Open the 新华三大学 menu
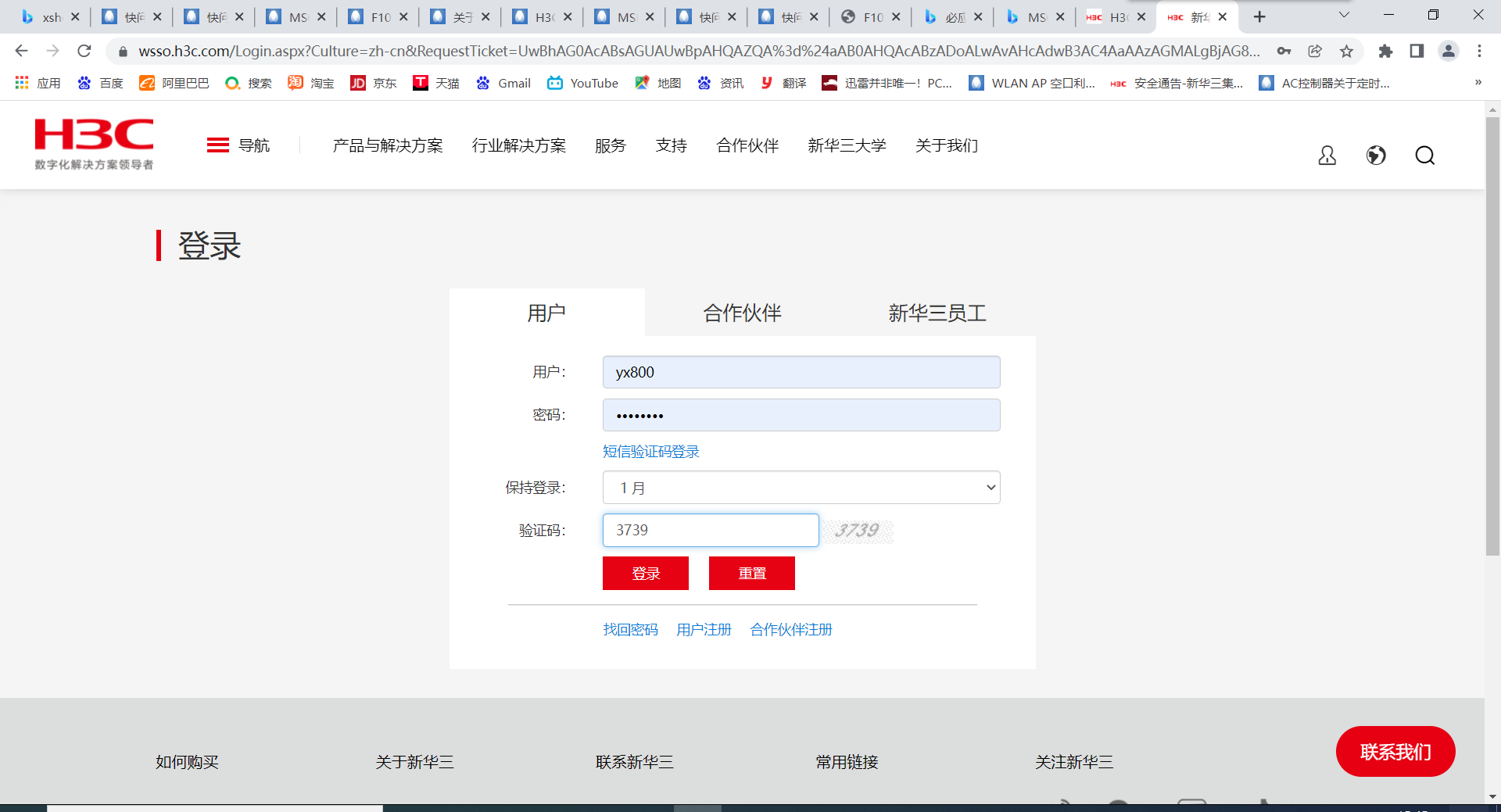The width and height of the screenshot is (1501, 812). coord(847,145)
